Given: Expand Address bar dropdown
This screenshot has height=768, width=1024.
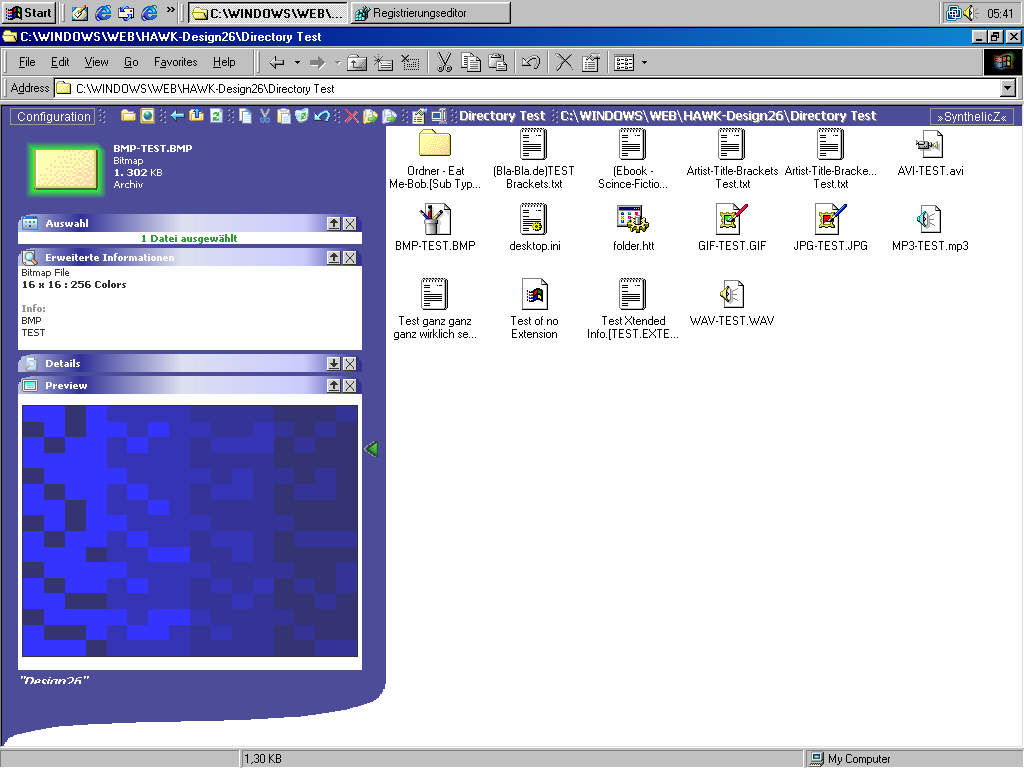Looking at the screenshot, I should click(x=1008, y=88).
